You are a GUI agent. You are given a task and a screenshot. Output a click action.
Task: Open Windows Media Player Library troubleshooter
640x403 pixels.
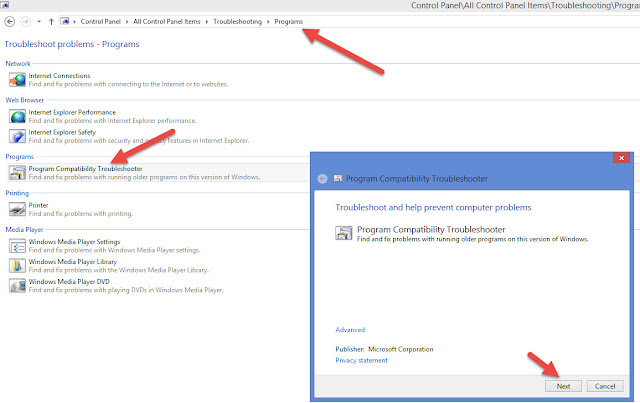tap(73, 262)
